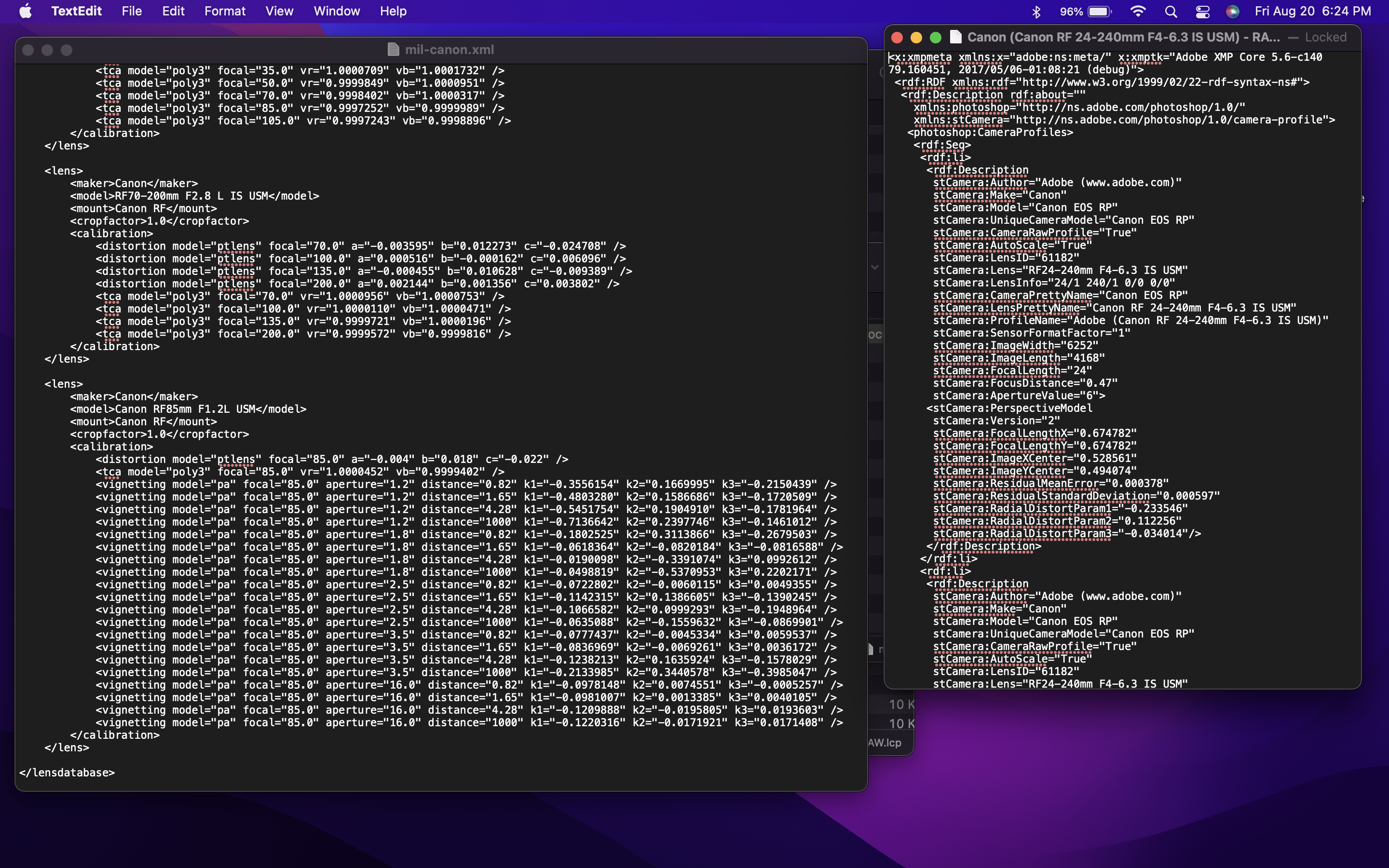
Task: Open the Apple menu
Action: click(25, 11)
